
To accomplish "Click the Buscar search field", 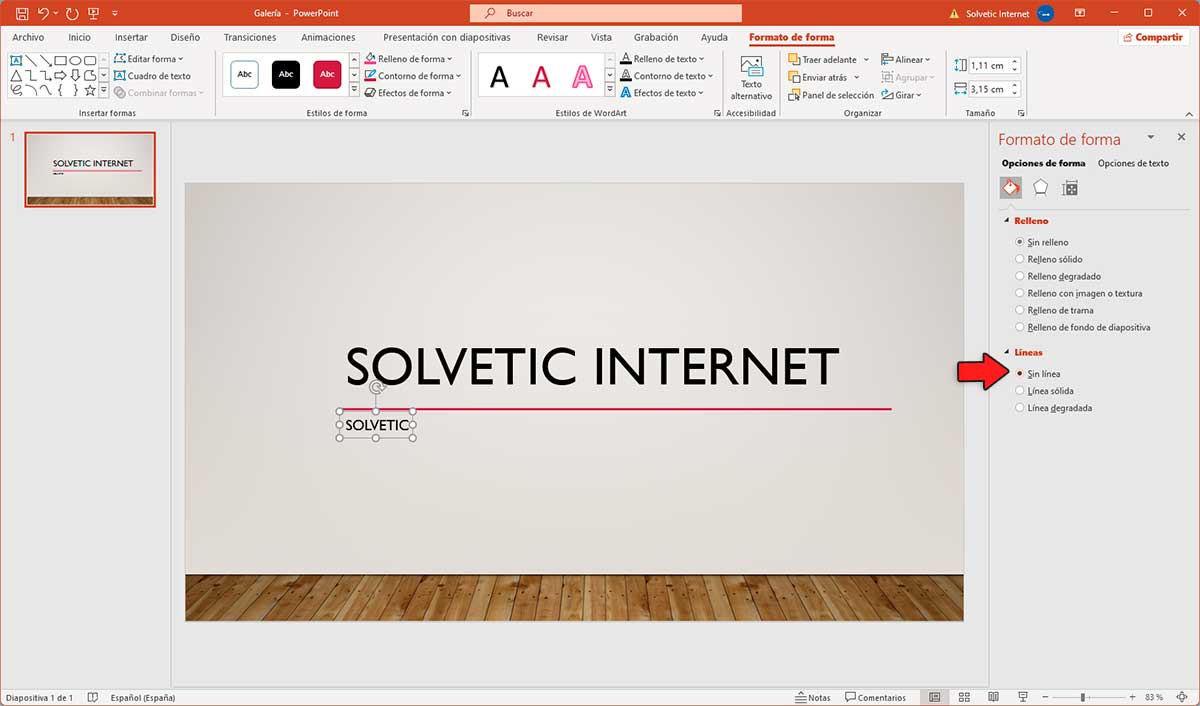I will click(606, 14).
